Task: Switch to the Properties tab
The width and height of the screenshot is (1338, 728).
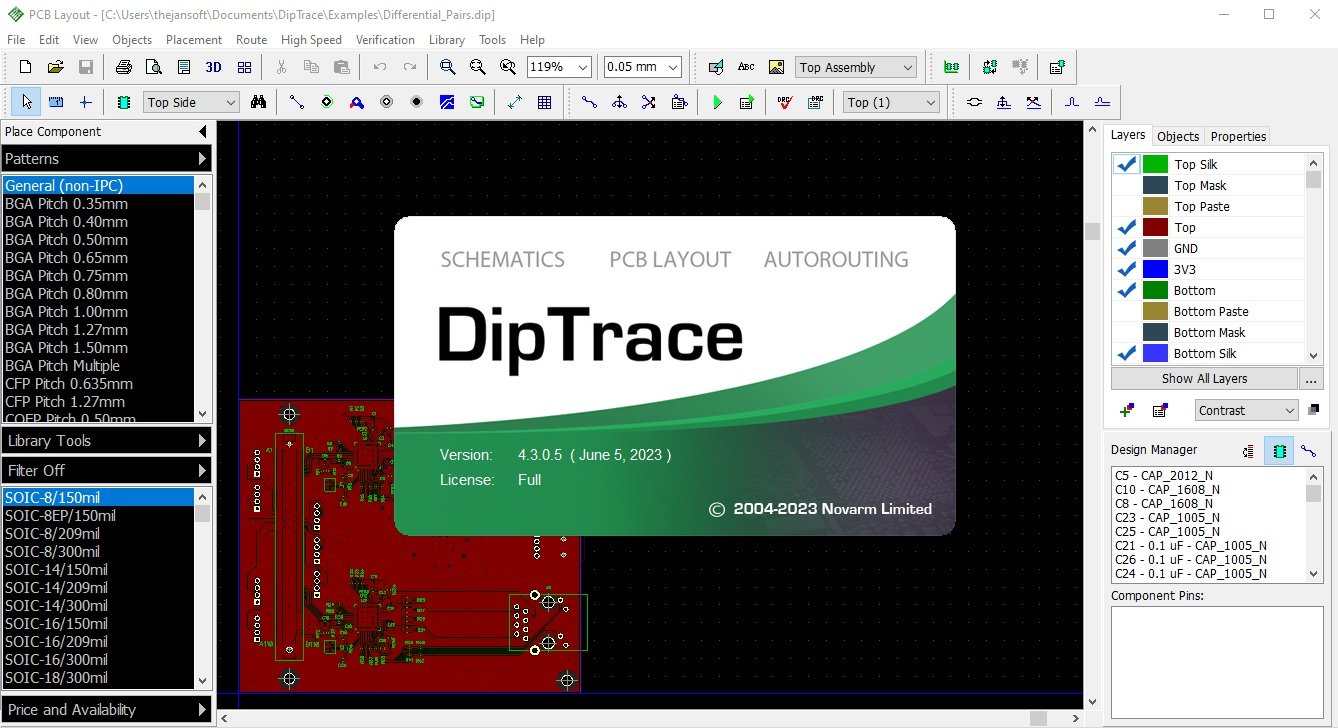Action: tap(1238, 136)
